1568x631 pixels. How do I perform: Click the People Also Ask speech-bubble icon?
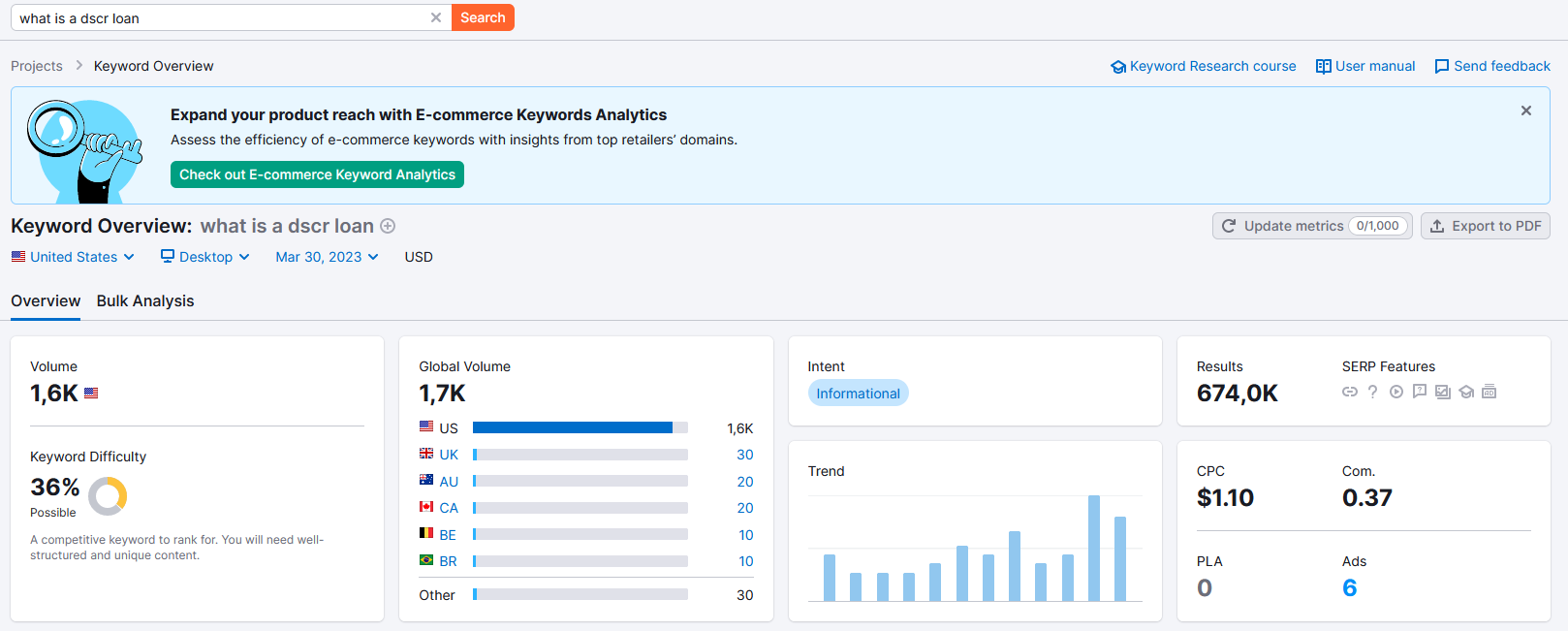[x=1419, y=392]
